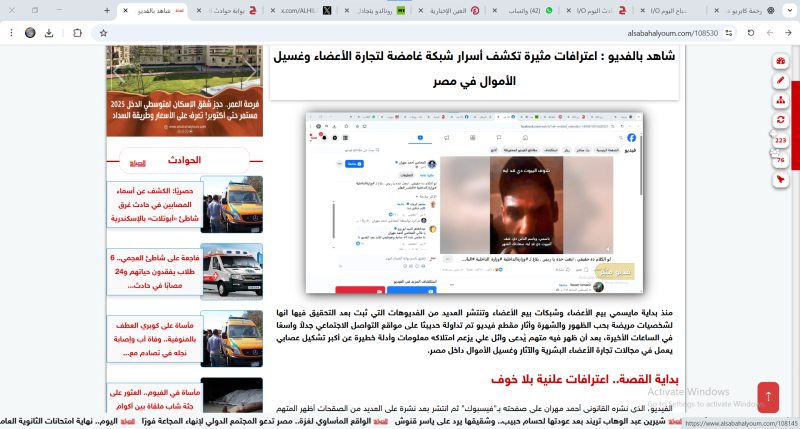The width and height of the screenshot is (800, 429).
Task: Open the Chrome three-dot menu
Action: (x=11, y=33)
